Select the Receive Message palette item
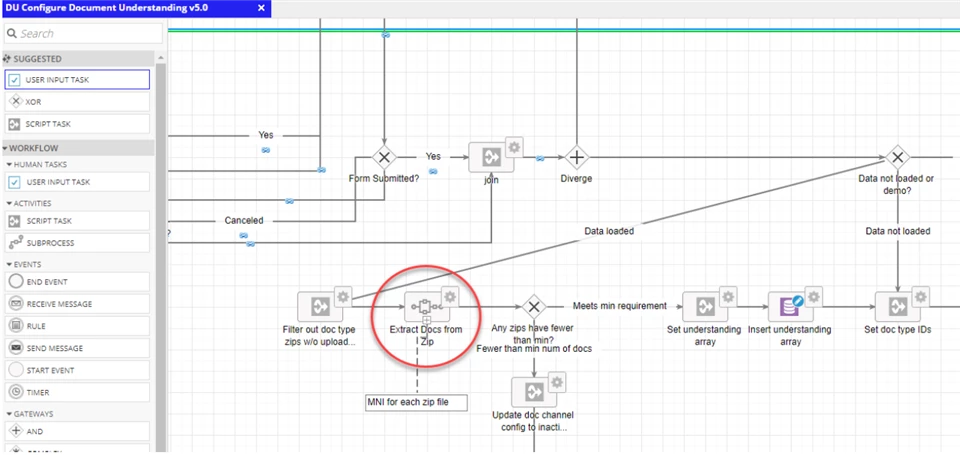960x455 pixels. pos(77,304)
